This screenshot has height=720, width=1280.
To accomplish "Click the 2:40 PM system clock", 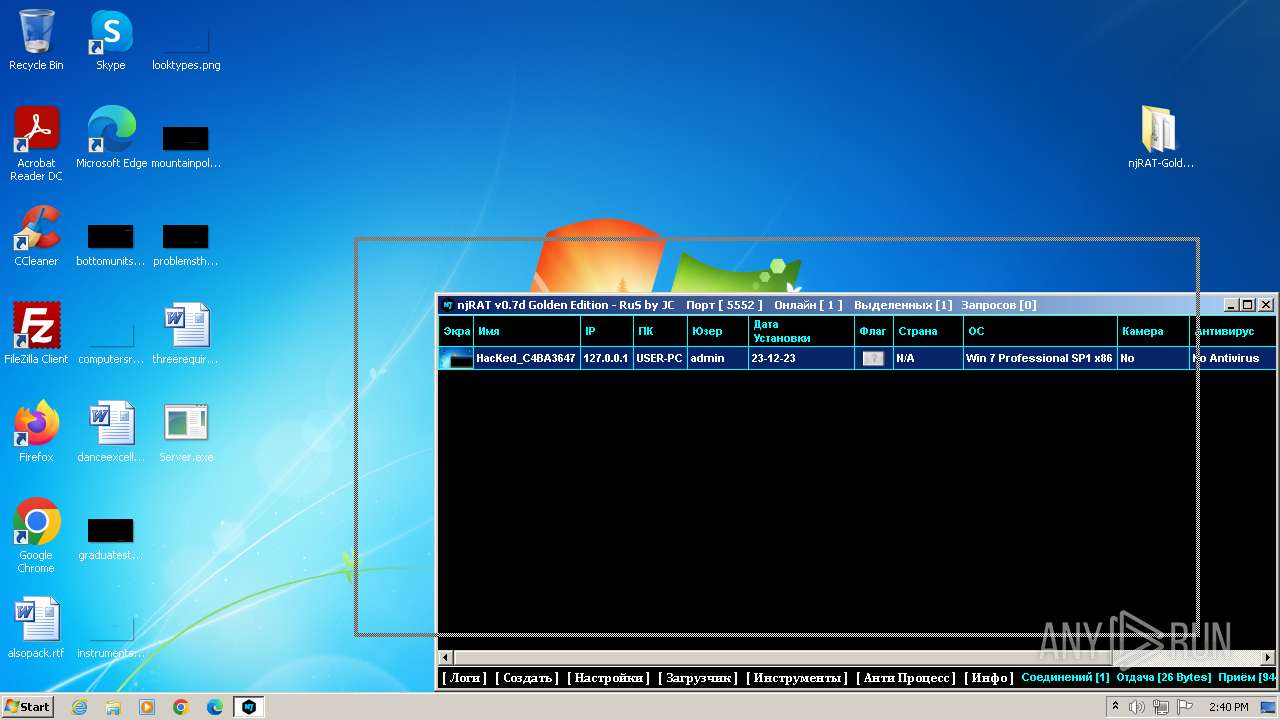I will coord(1229,707).
